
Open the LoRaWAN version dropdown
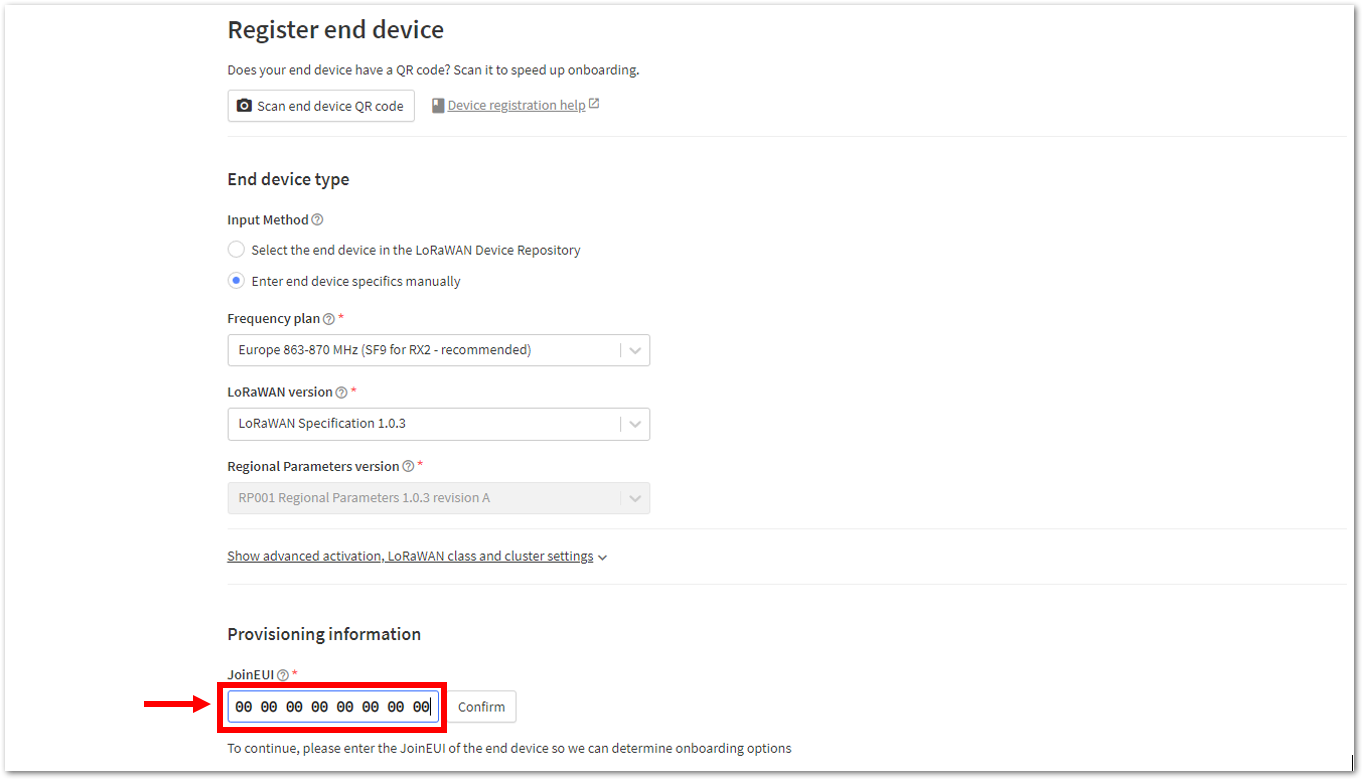click(x=439, y=424)
